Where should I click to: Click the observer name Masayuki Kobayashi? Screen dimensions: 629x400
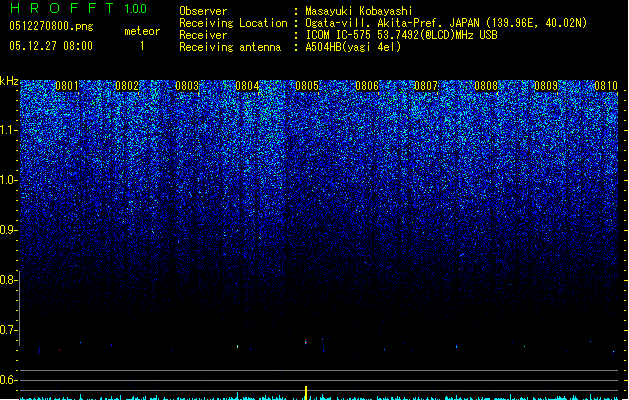tap(359, 11)
